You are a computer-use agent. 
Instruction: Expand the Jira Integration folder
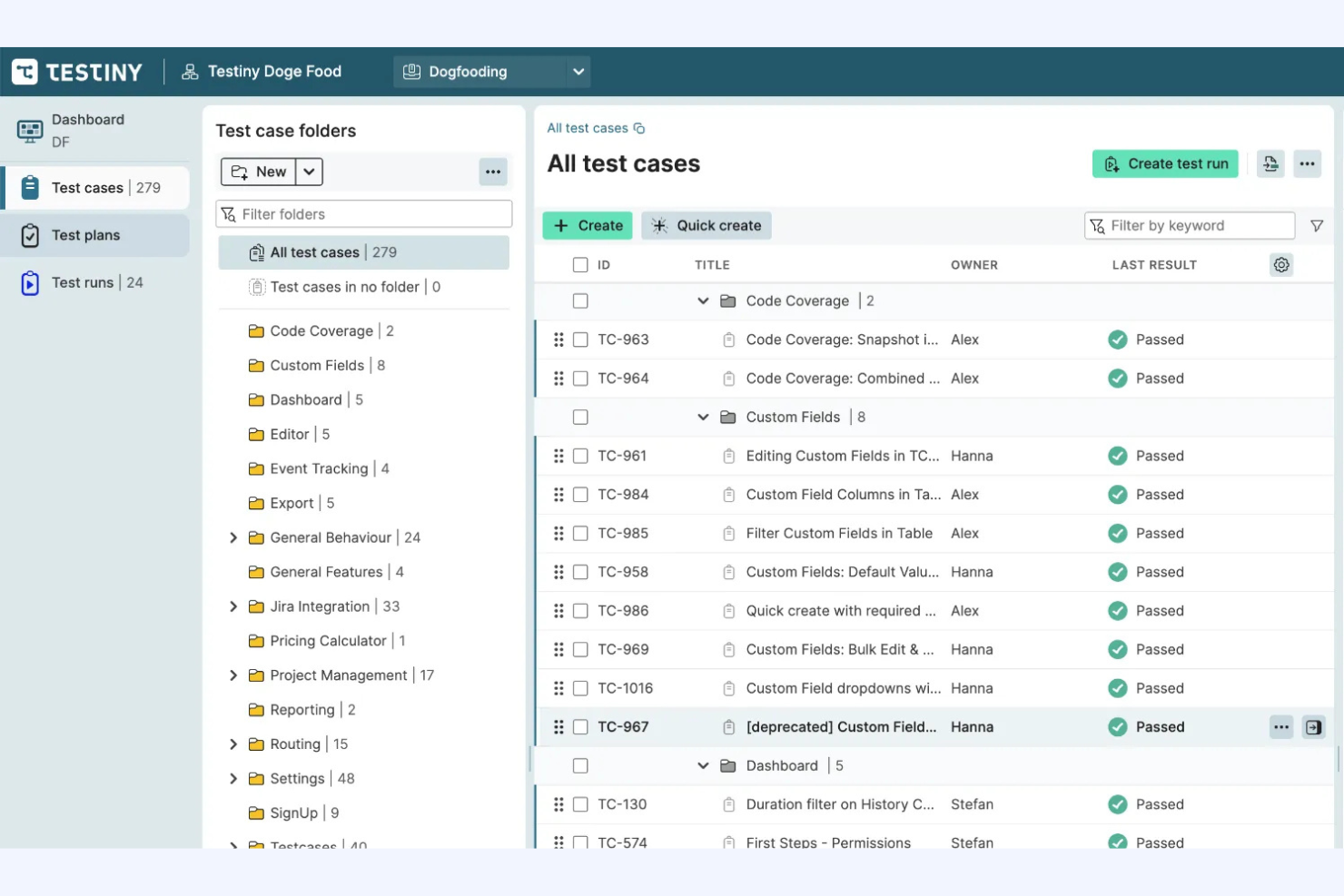pos(233,606)
